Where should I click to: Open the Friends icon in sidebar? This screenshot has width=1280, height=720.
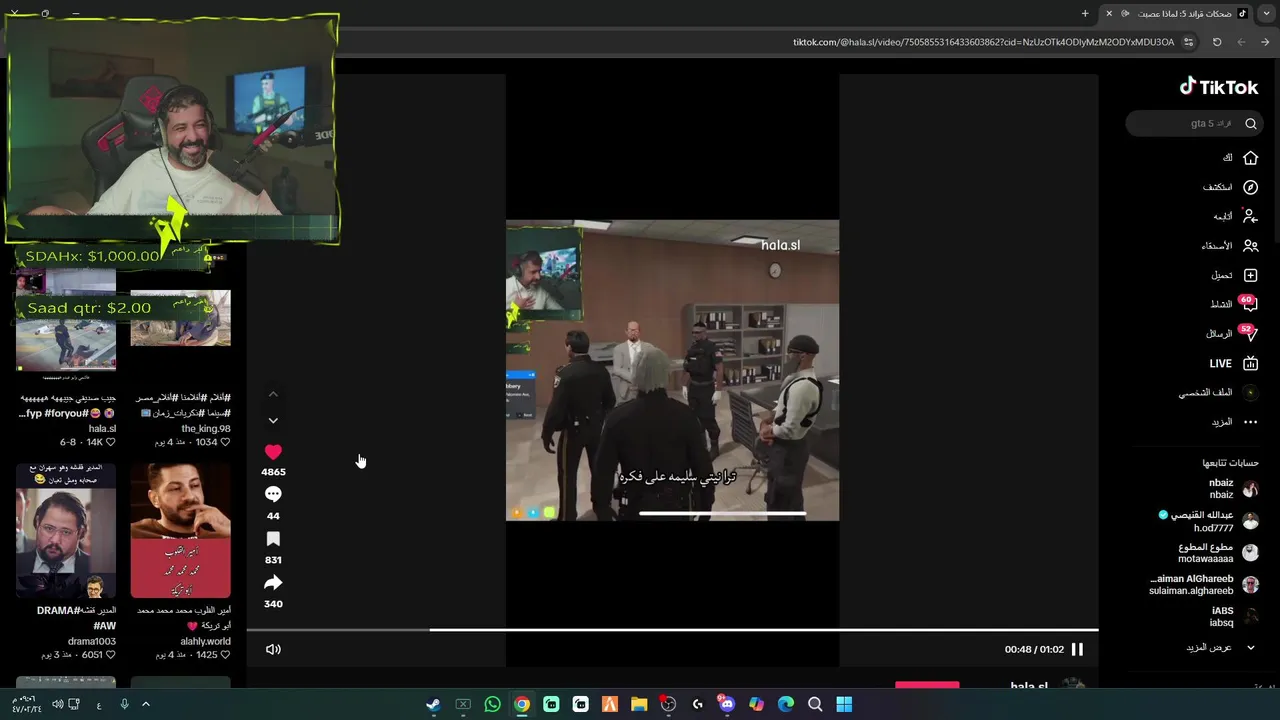(1250, 246)
